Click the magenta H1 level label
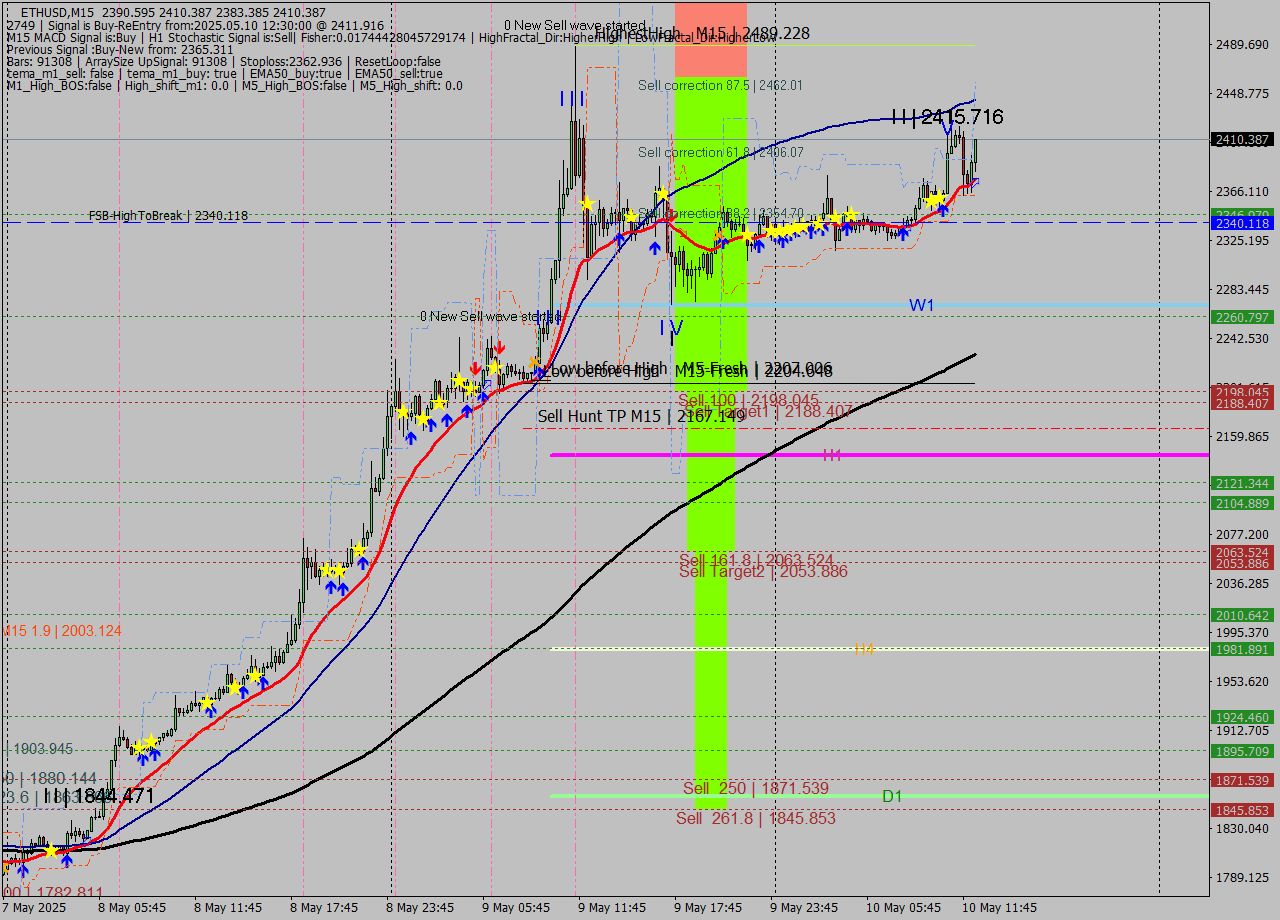 pos(833,454)
